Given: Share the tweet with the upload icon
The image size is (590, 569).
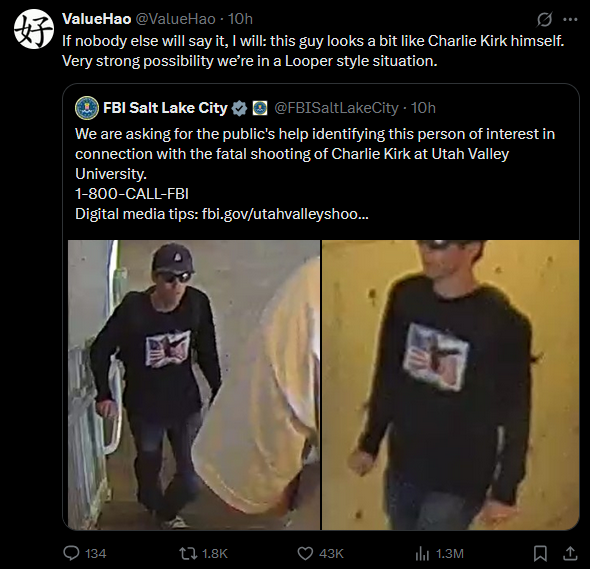Looking at the screenshot, I should pos(570,553).
